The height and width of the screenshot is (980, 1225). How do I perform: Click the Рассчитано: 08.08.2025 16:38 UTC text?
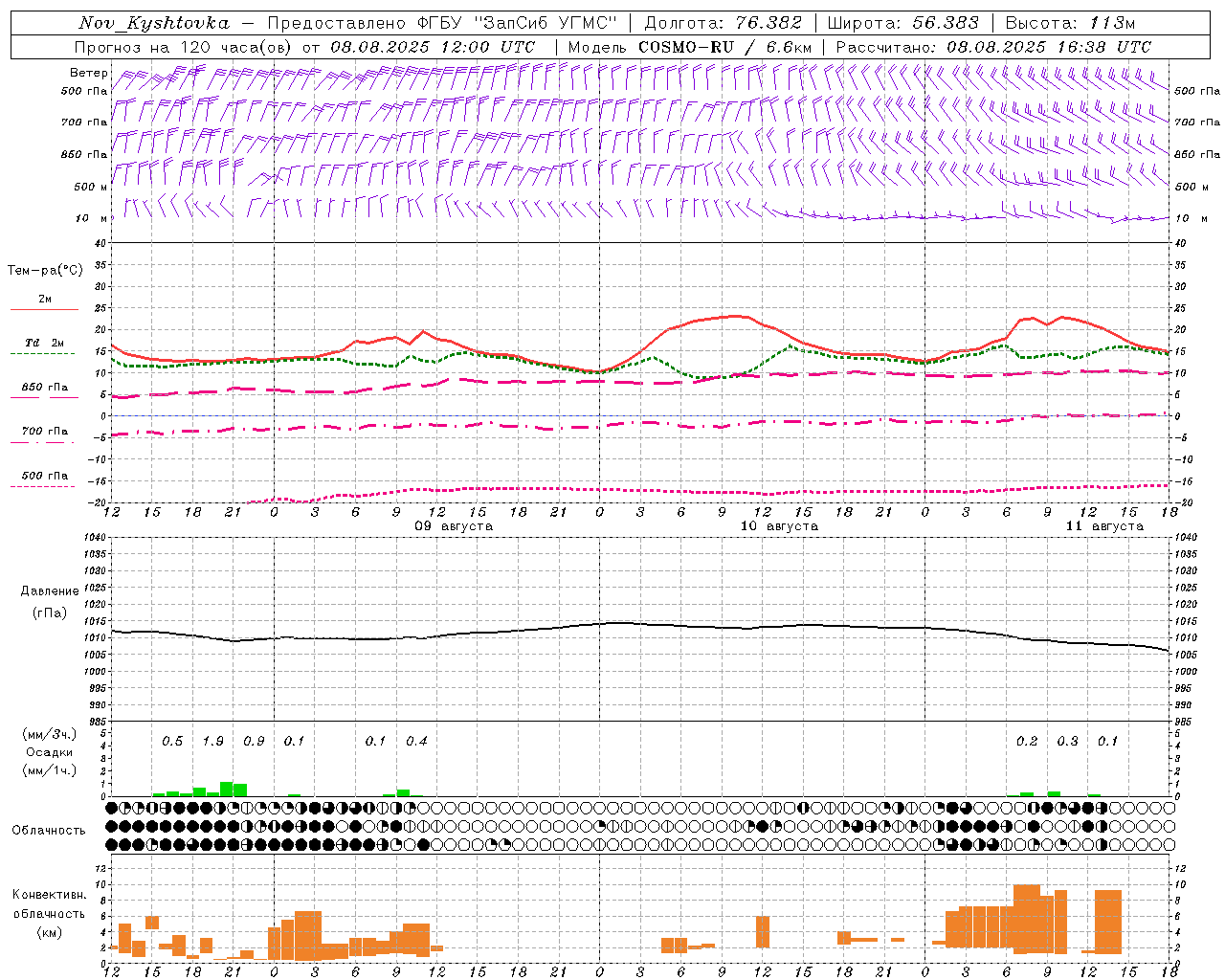[993, 47]
